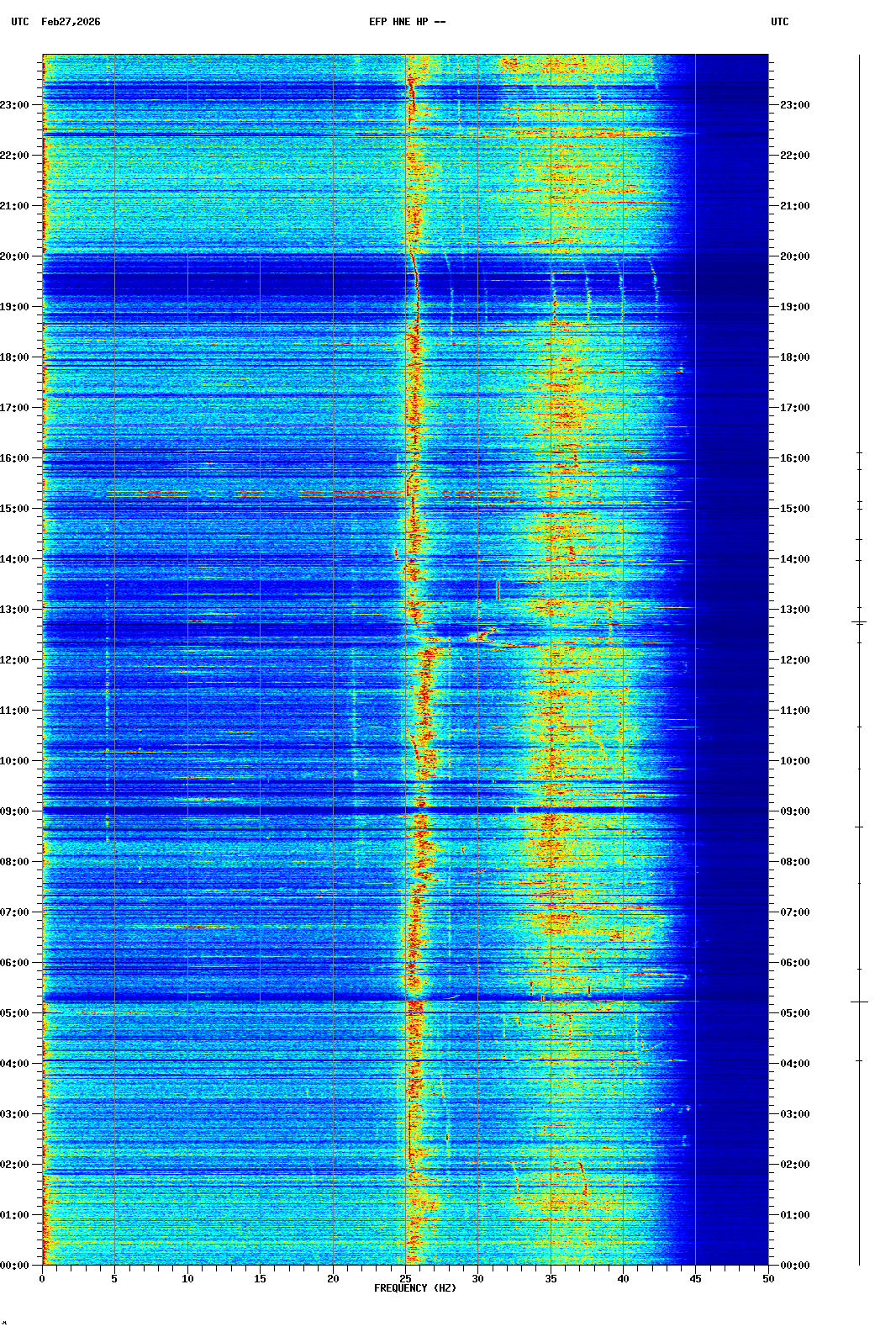Click the wide event tick just above 05:00 on far-right trace
The width and height of the screenshot is (896, 1332).
coord(859,1002)
